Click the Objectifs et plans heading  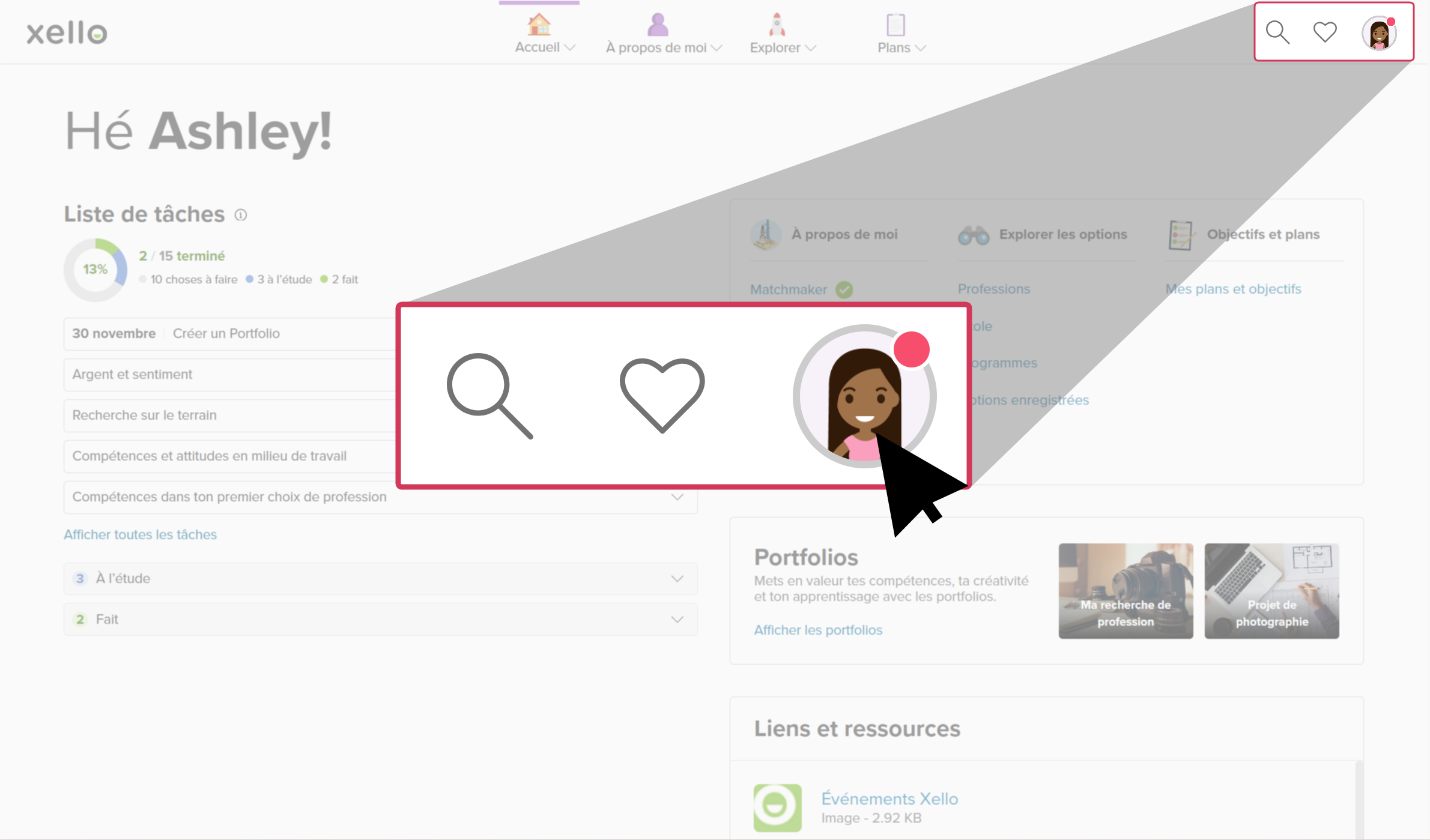click(x=1263, y=235)
